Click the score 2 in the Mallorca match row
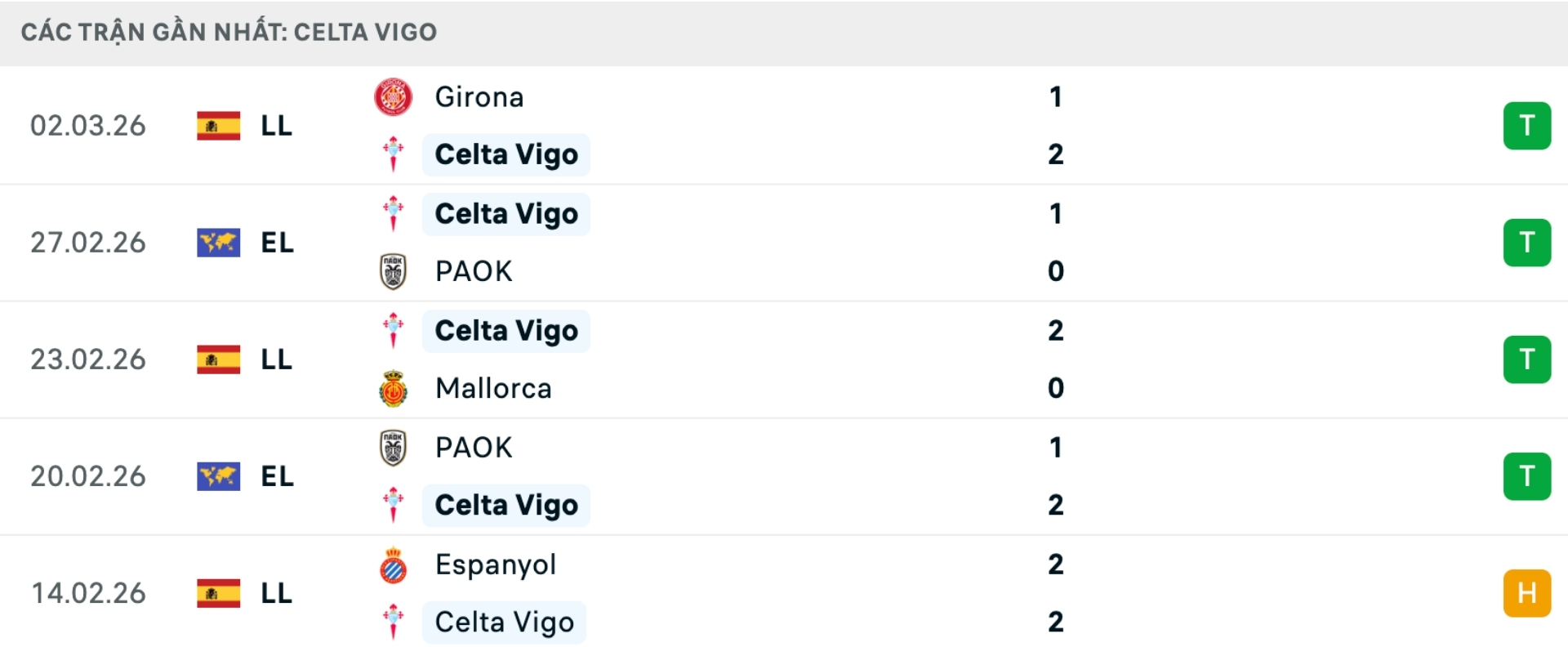 pos(1055,331)
